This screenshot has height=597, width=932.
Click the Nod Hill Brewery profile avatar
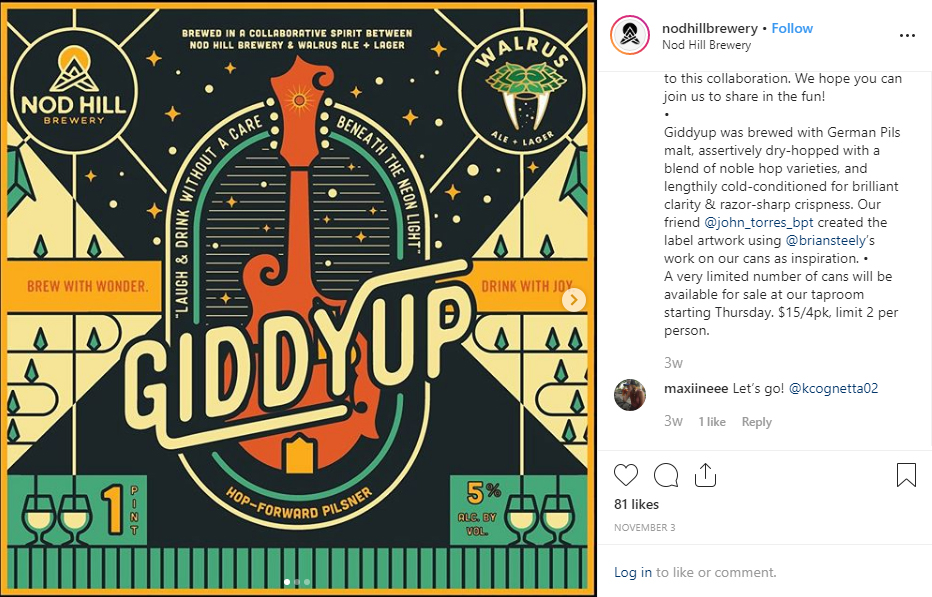(630, 35)
